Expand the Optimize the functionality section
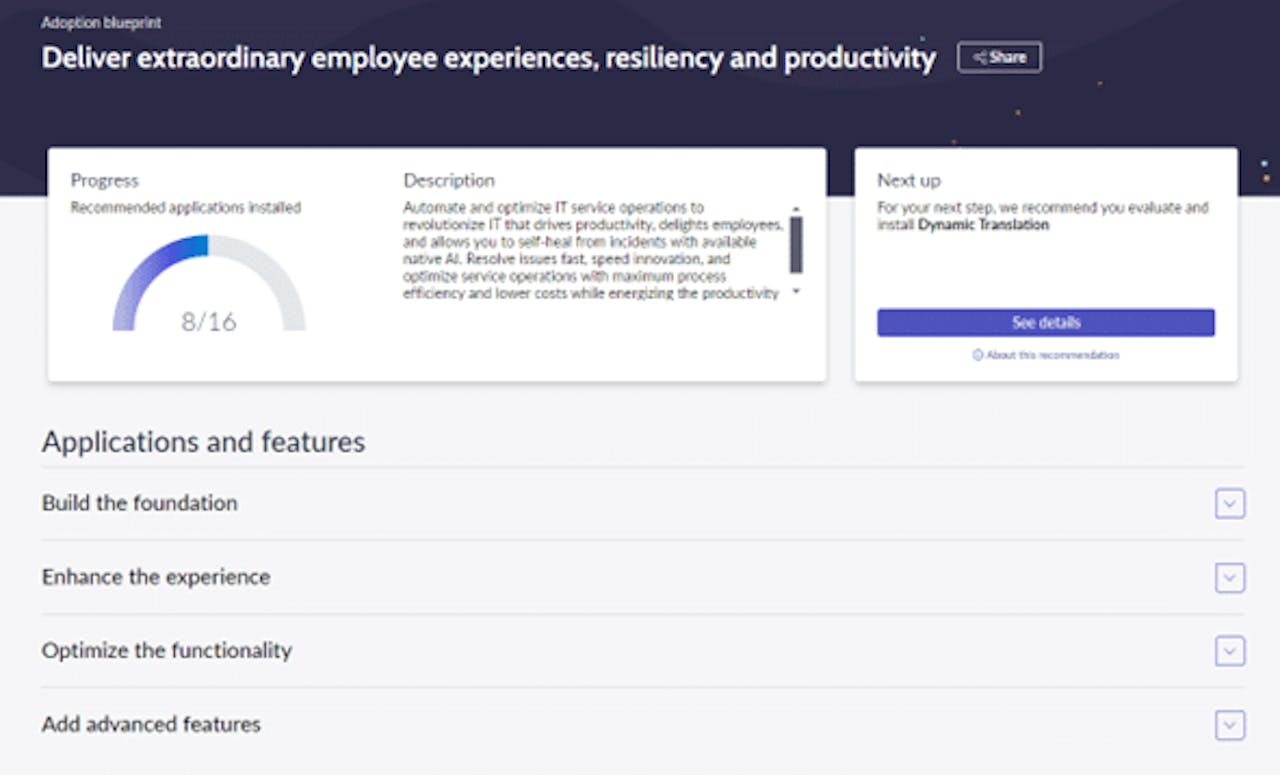Viewport: 1280px width, 775px height. coord(1229,652)
